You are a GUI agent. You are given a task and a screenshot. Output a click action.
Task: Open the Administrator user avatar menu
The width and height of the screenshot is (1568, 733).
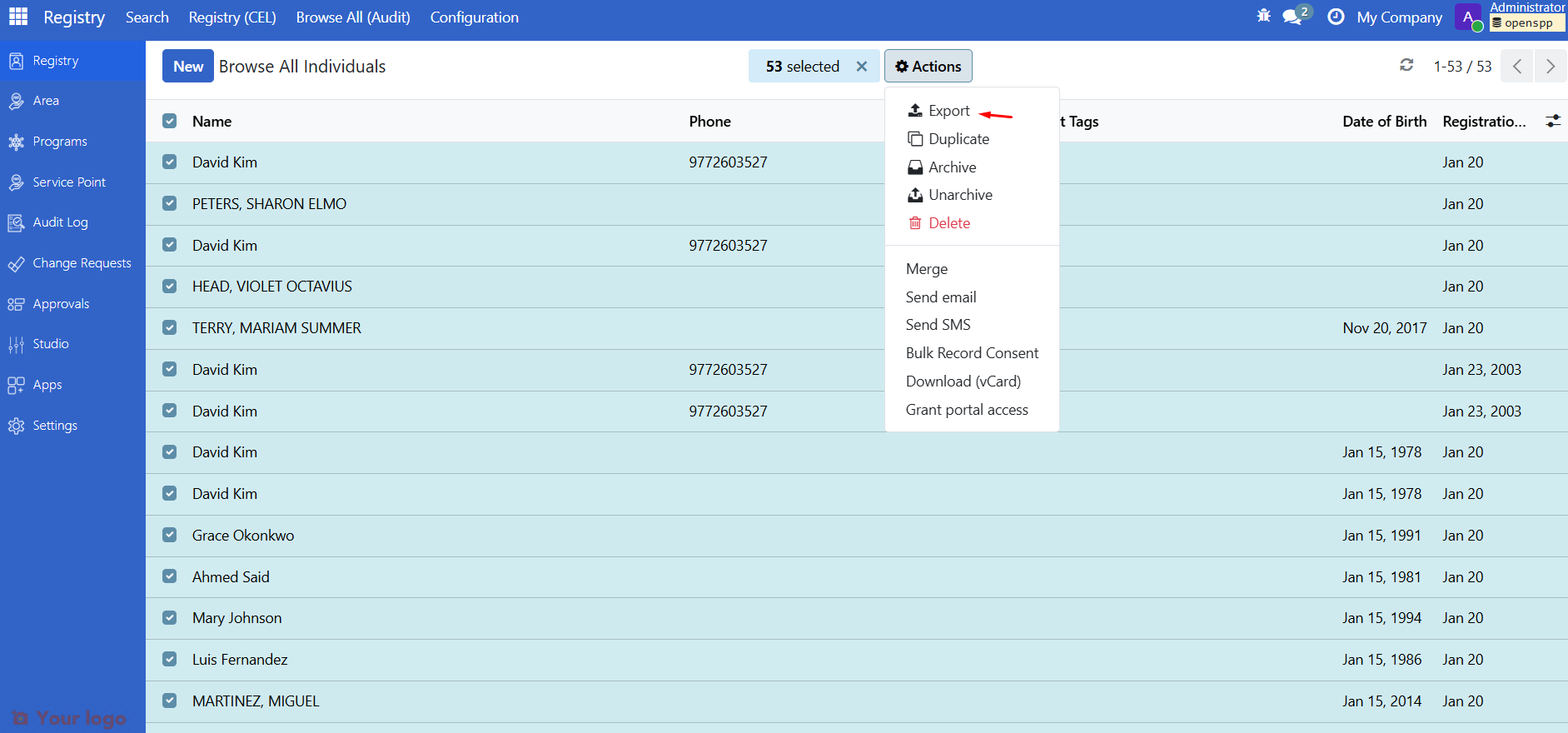pyautogui.click(x=1468, y=17)
